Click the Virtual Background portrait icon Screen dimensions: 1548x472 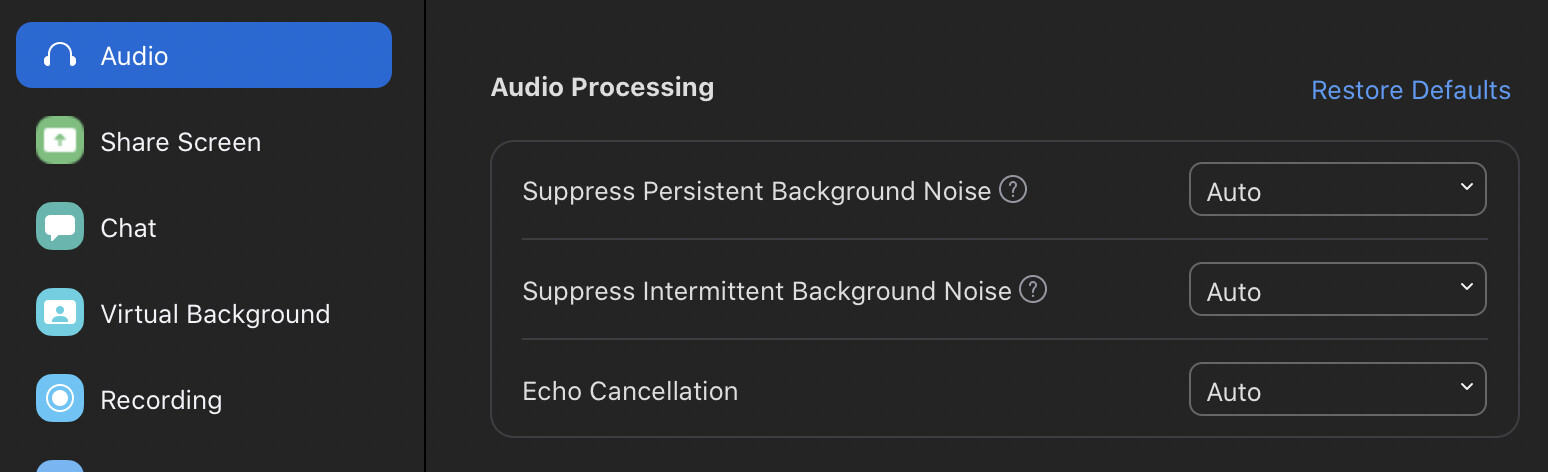coord(60,313)
